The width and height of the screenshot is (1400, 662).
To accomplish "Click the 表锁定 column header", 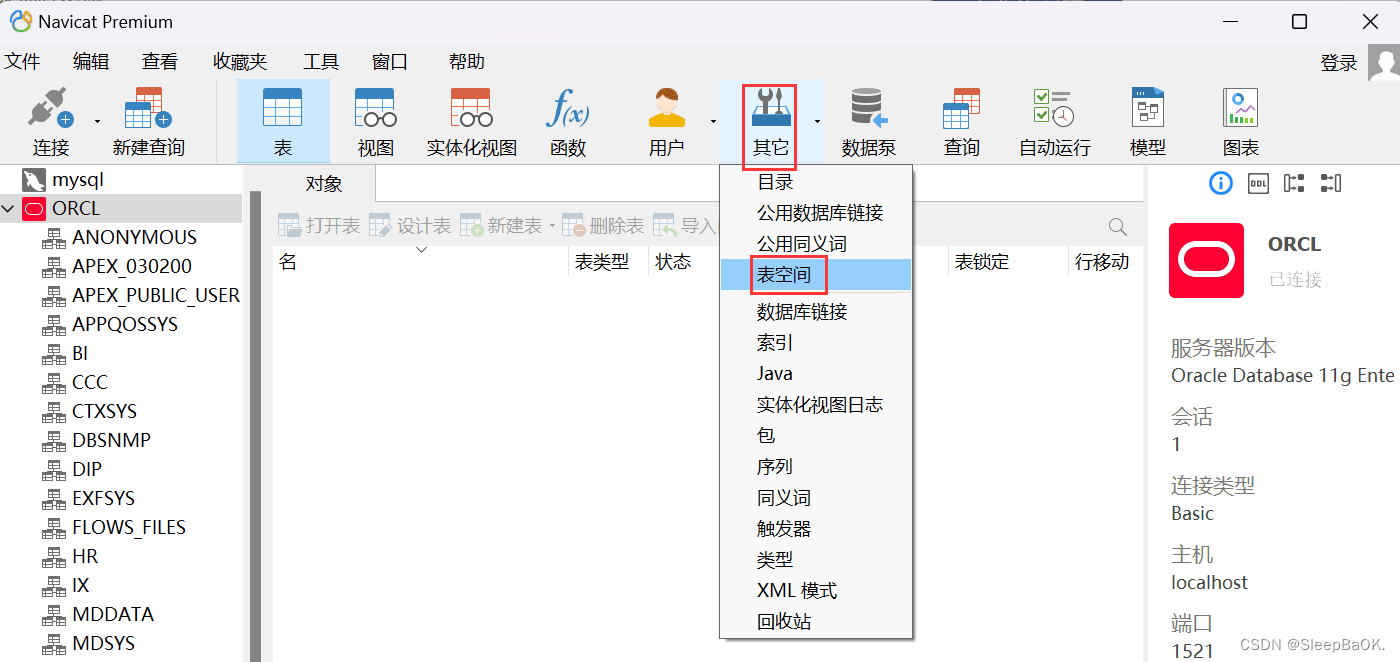I will point(1008,262).
